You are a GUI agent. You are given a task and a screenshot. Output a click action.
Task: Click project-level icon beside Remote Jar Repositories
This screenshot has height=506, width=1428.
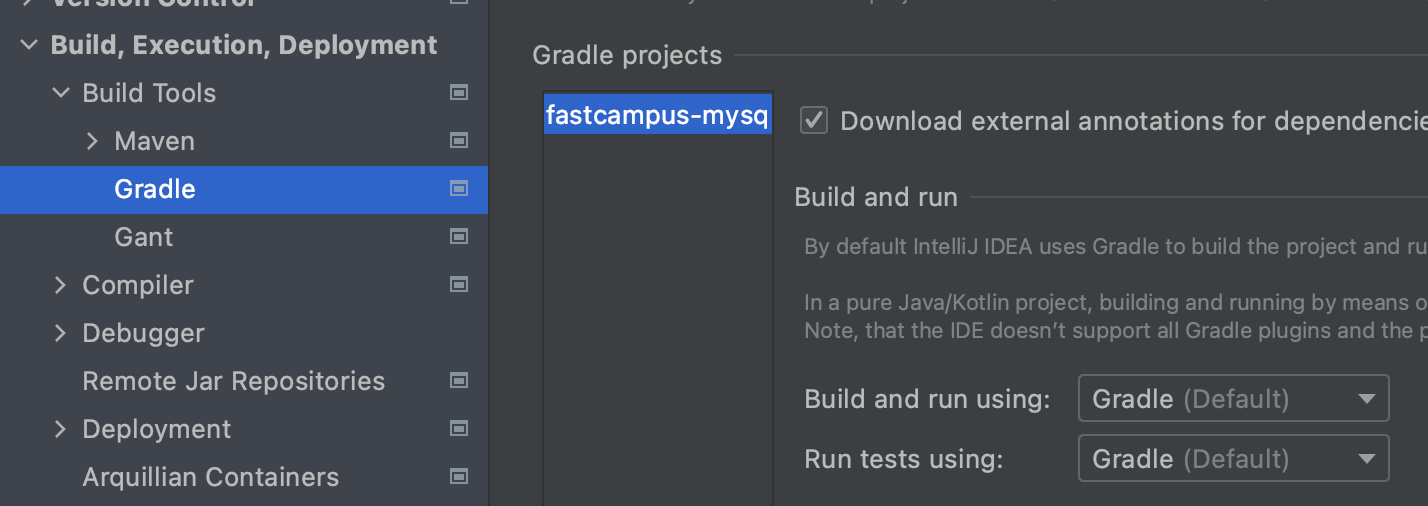(459, 381)
